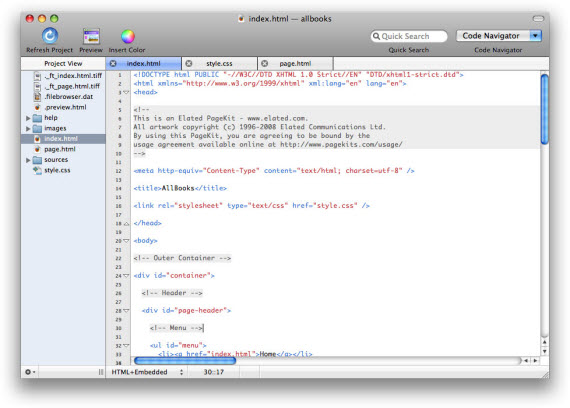
Task: Click the Refresh Project toolbar icon
Action: [x=50, y=36]
